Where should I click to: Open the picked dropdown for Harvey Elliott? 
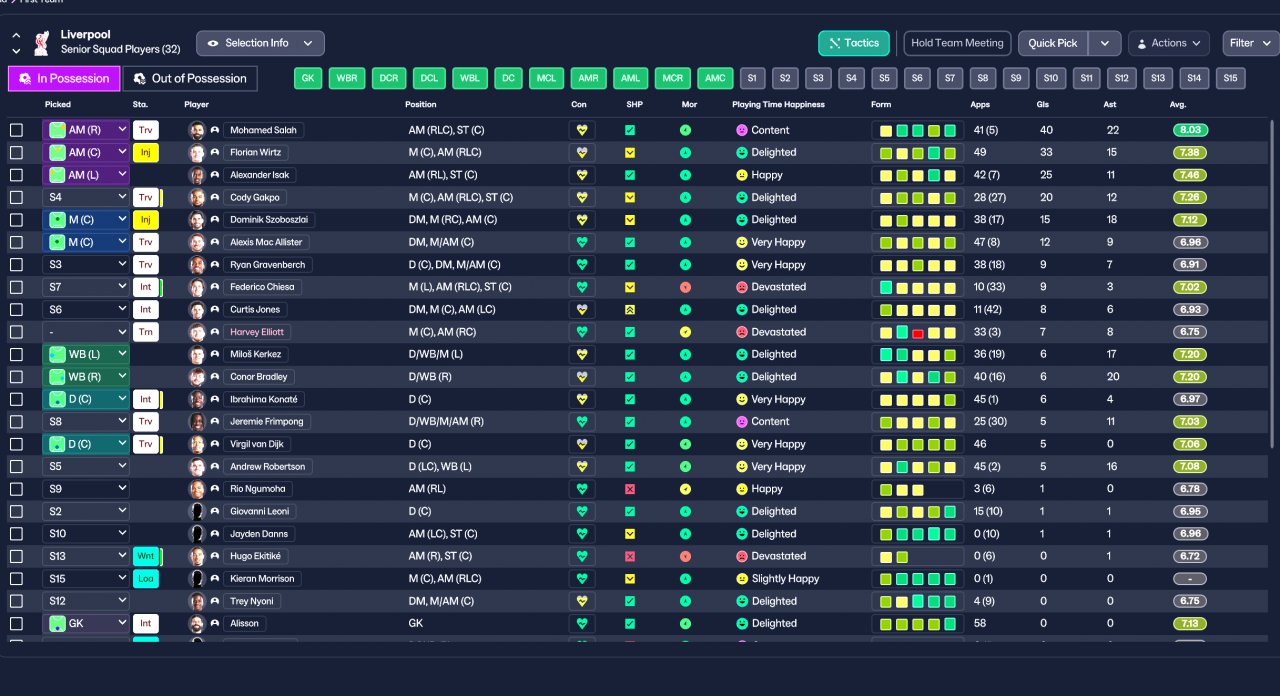[x=86, y=332]
